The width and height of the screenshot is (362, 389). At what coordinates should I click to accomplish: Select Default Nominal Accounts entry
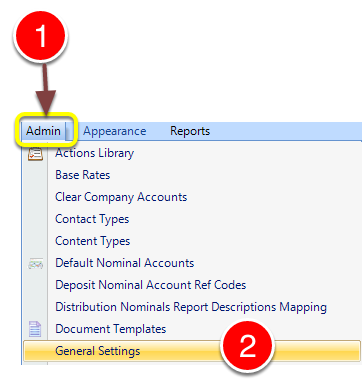pos(191,263)
